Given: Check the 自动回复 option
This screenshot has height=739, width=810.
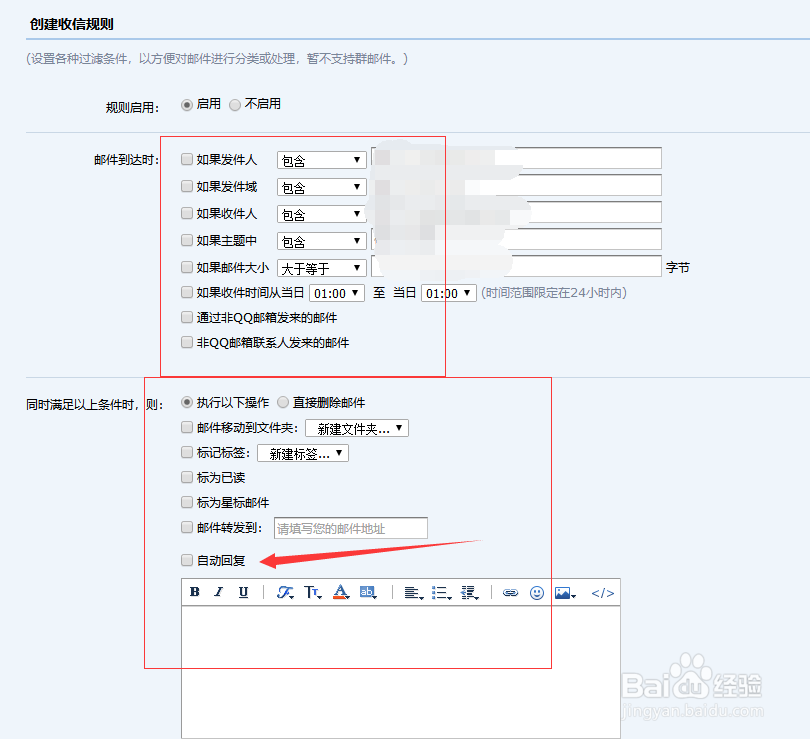Looking at the screenshot, I should pos(186,560).
